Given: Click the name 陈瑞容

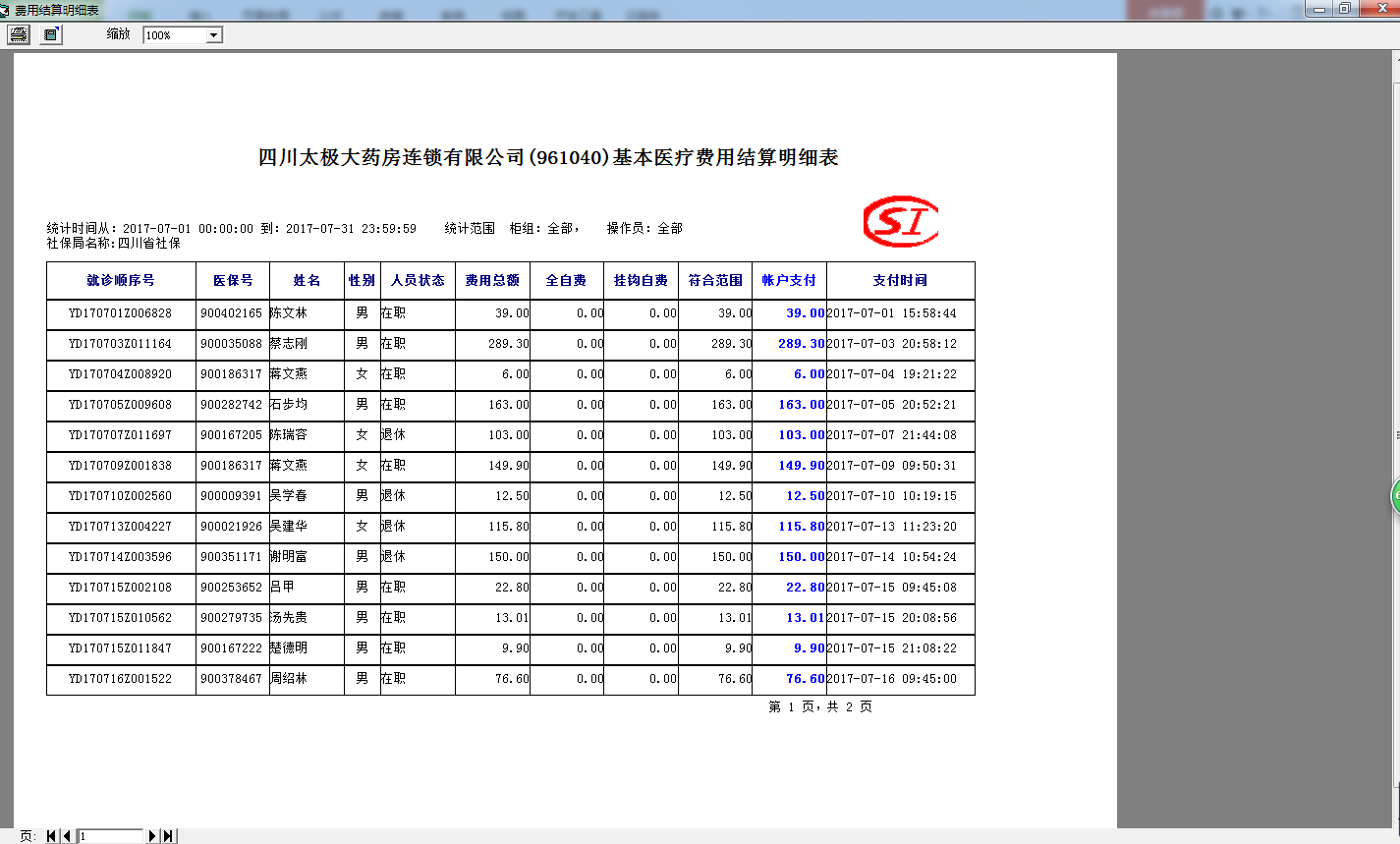Looking at the screenshot, I should [289, 435].
